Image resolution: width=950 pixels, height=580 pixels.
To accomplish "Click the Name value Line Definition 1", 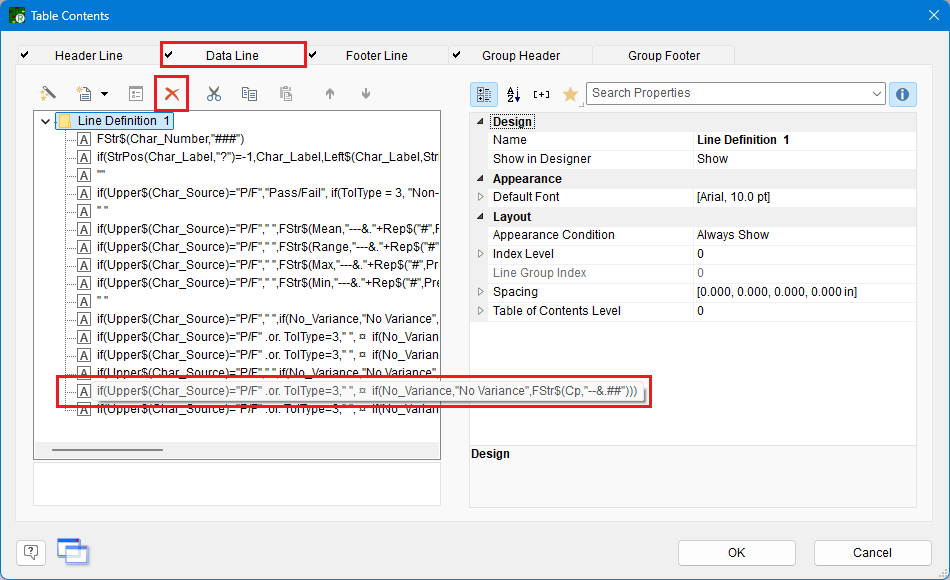I will pos(743,140).
